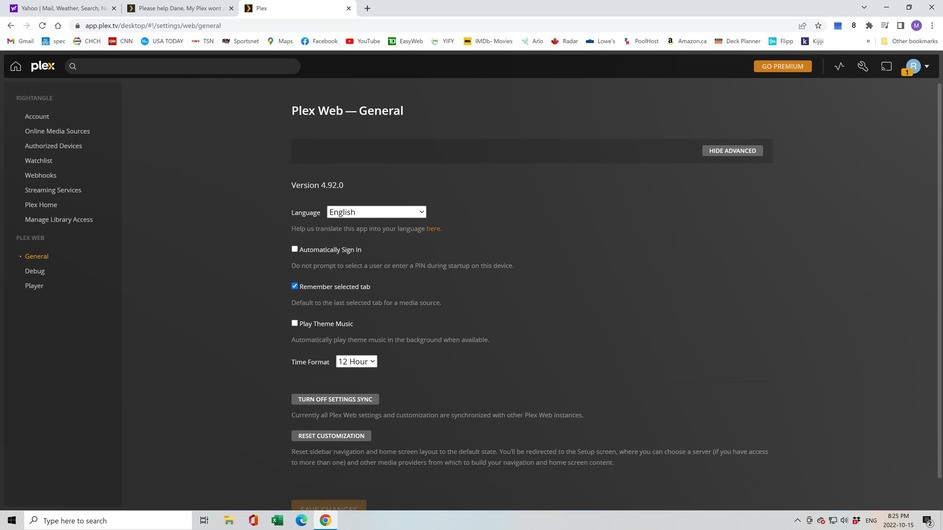The image size is (943, 530).
Task: Open Streaming Services settings
Action: pyautogui.click(x=53, y=190)
